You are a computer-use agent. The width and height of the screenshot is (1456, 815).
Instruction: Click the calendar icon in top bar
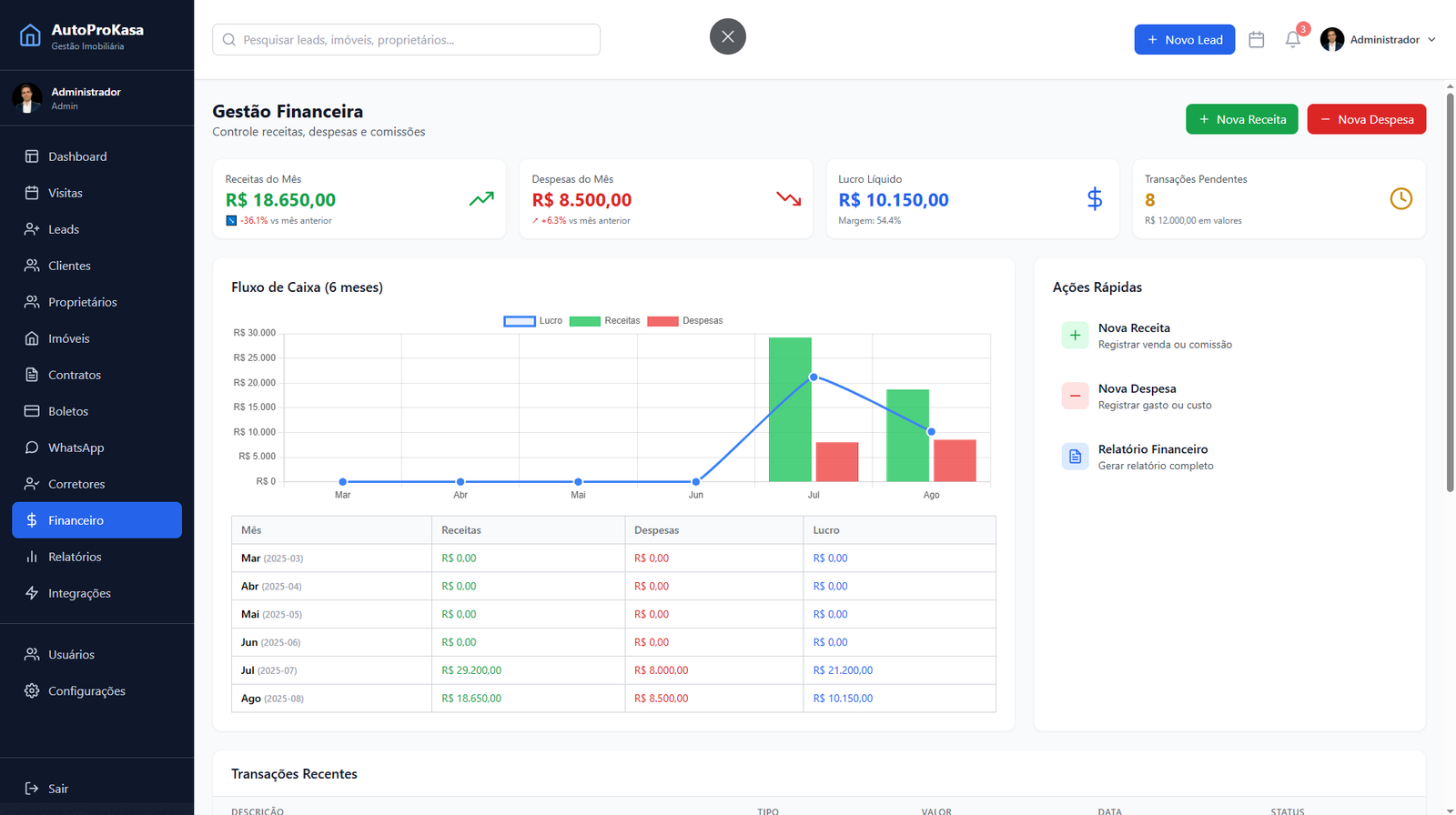pos(1257,40)
